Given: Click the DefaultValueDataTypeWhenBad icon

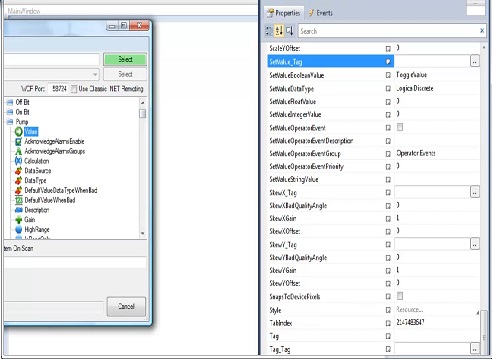Looking at the screenshot, I should pos(19,190).
